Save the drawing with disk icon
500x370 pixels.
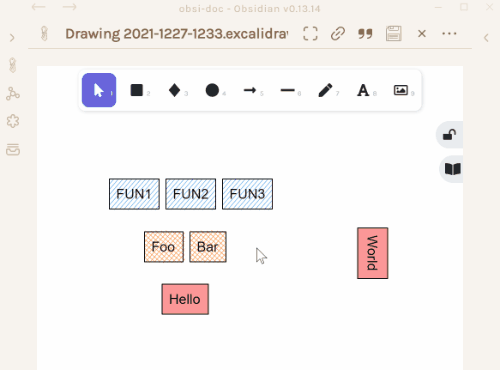click(394, 34)
